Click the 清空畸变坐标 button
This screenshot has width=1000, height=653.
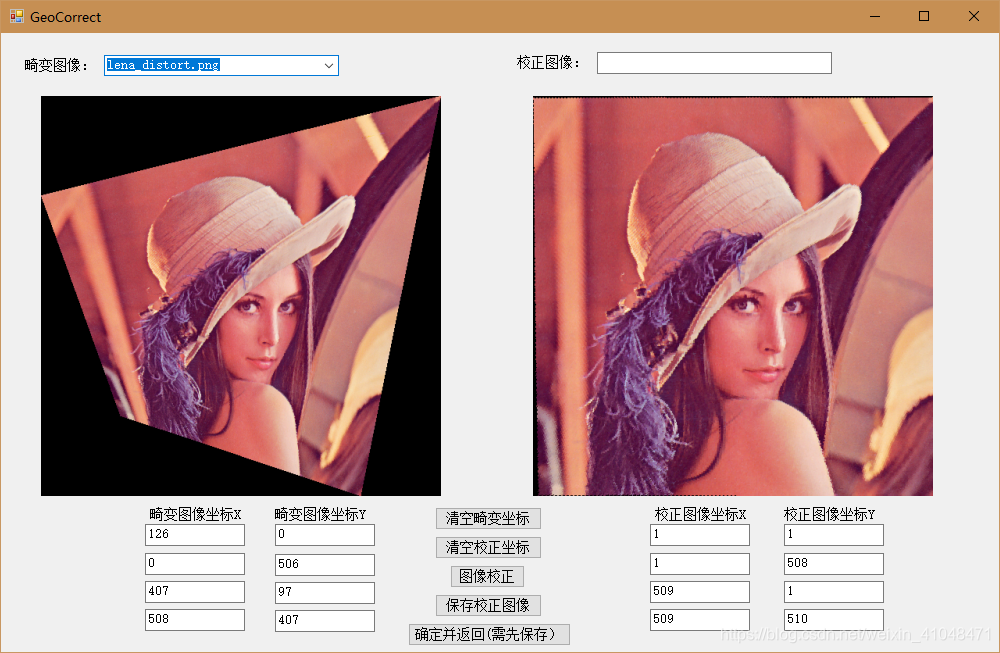488,518
